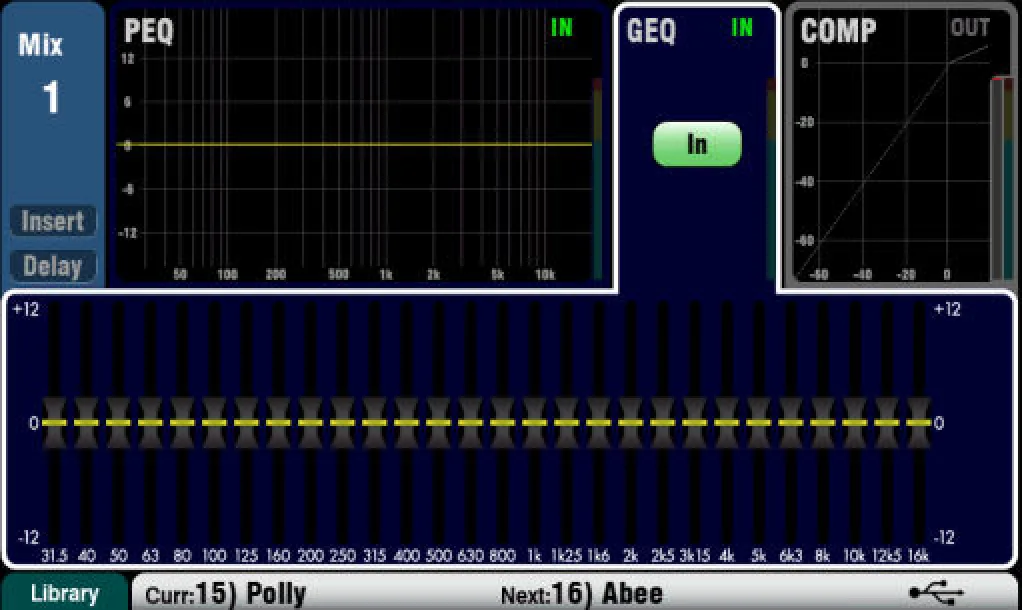
Task: Select the 2k GEQ fader
Action: click(x=630, y=423)
